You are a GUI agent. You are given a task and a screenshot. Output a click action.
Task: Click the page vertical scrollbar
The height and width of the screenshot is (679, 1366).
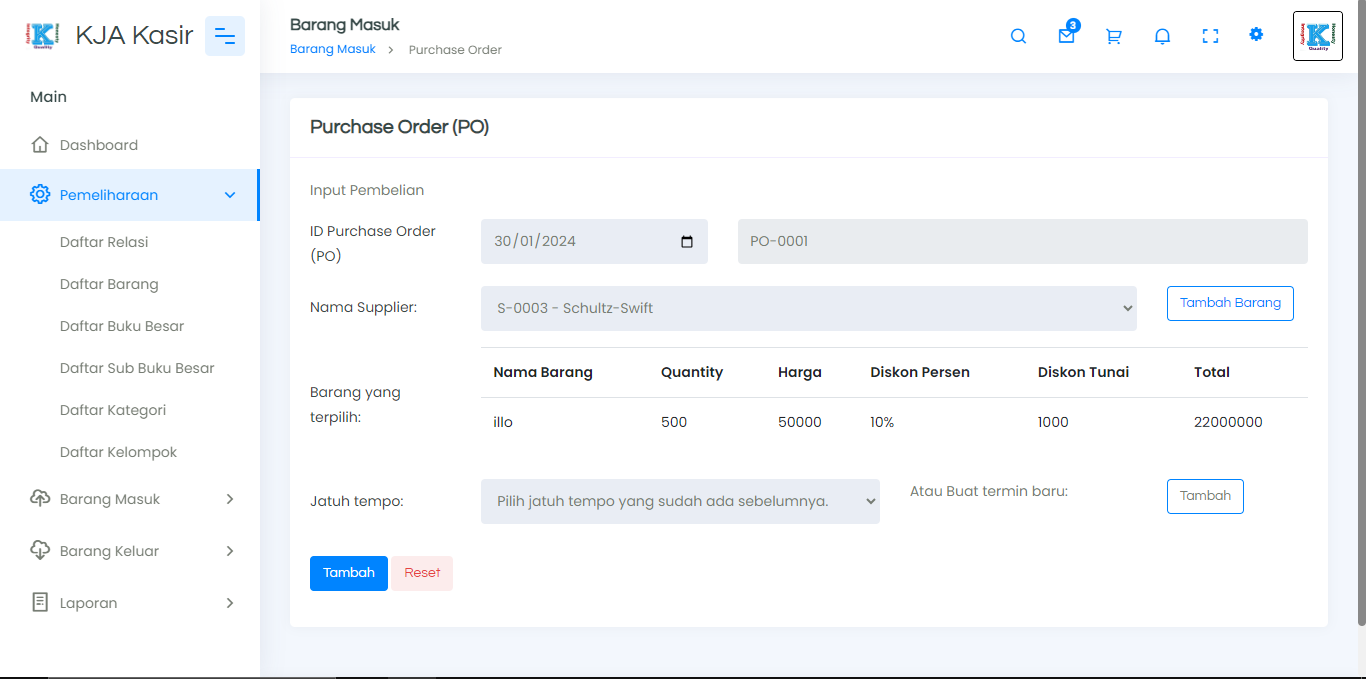1361,312
